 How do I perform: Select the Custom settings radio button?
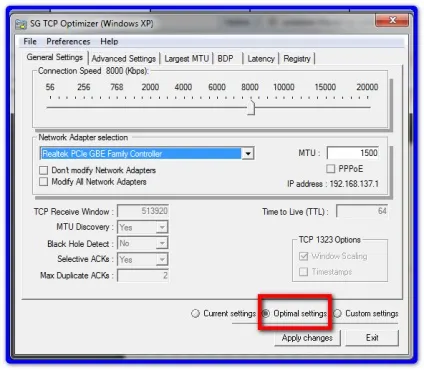(337, 313)
